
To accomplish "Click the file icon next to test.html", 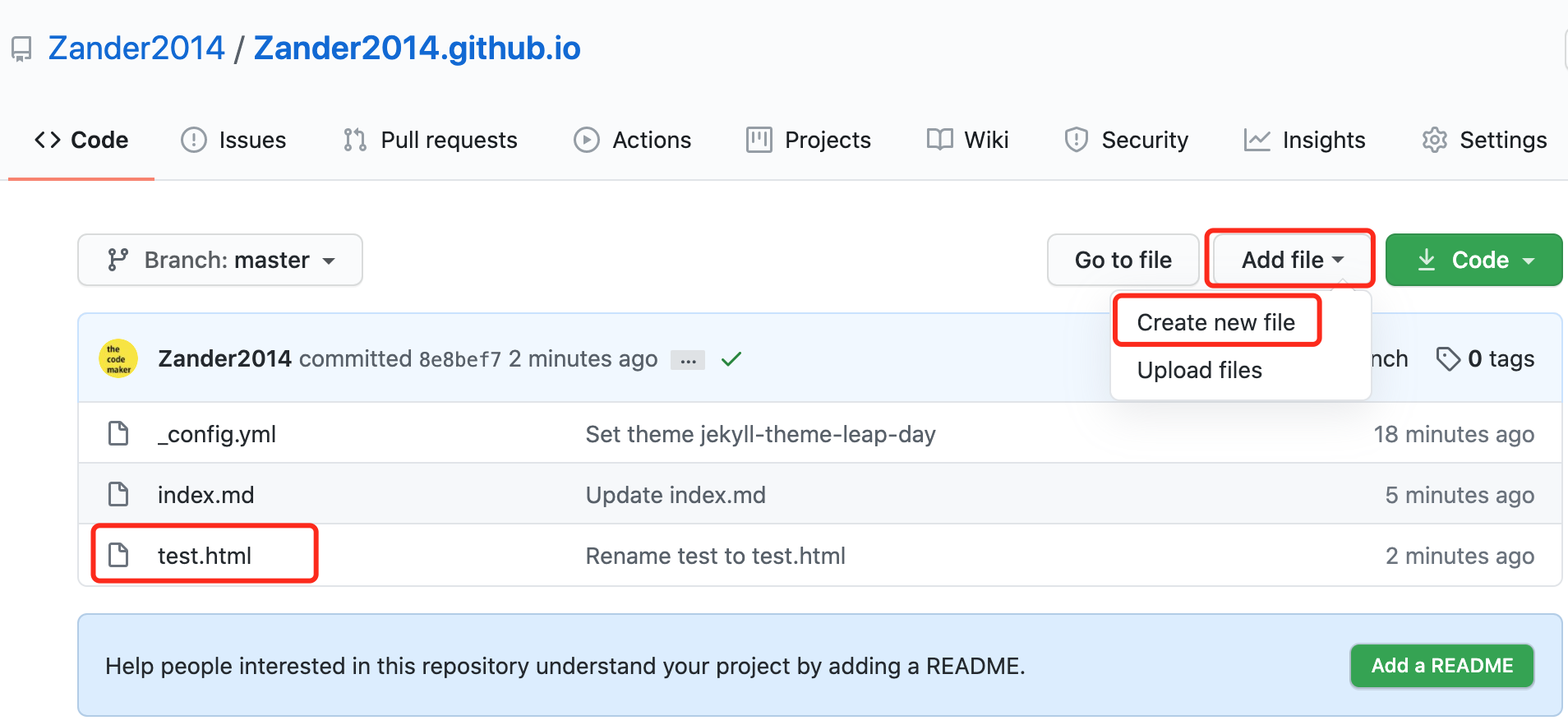I will click(119, 555).
